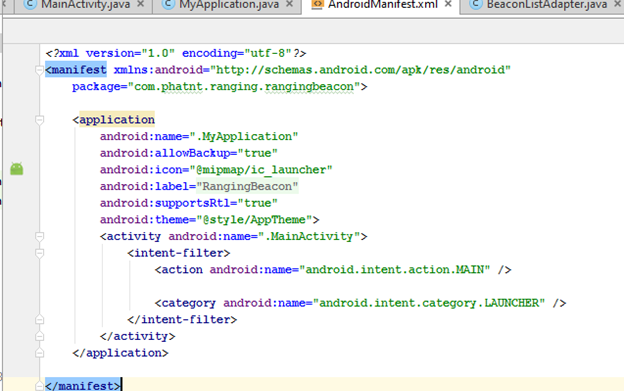Fold at the closing manifest tag marker
The width and height of the screenshot is (624, 391).
click(x=39, y=386)
